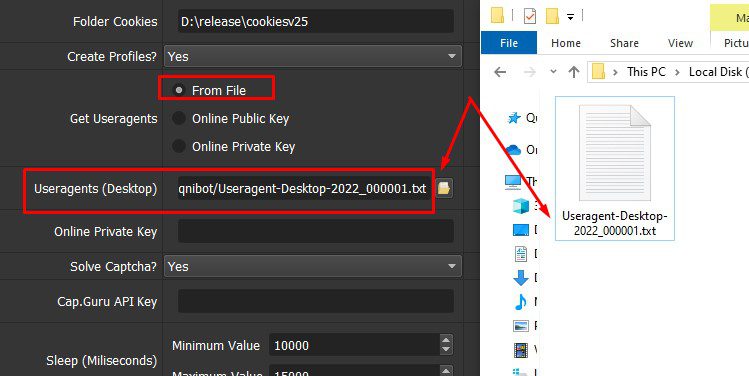
Task: Open the Home ribbon tab in Explorer
Action: pos(566,43)
